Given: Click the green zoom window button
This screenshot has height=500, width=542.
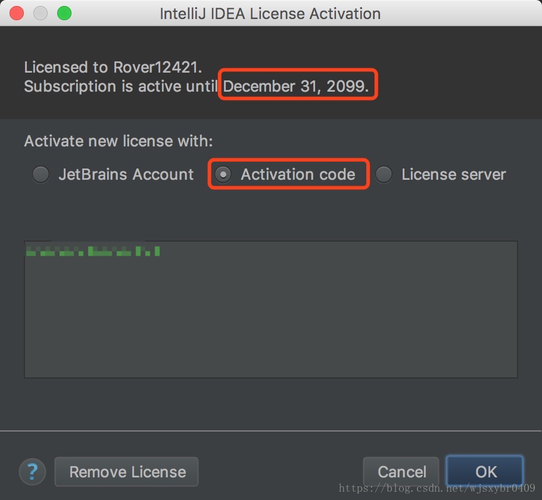Looking at the screenshot, I should 64,13.
